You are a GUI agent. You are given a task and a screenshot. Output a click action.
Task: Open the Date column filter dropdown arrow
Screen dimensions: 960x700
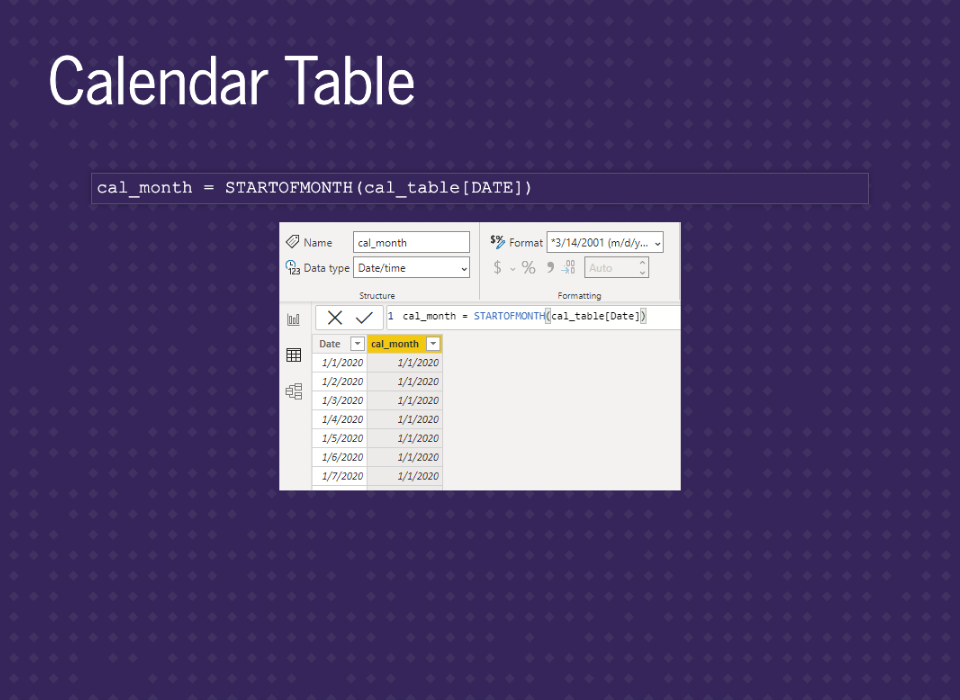pyautogui.click(x=357, y=344)
